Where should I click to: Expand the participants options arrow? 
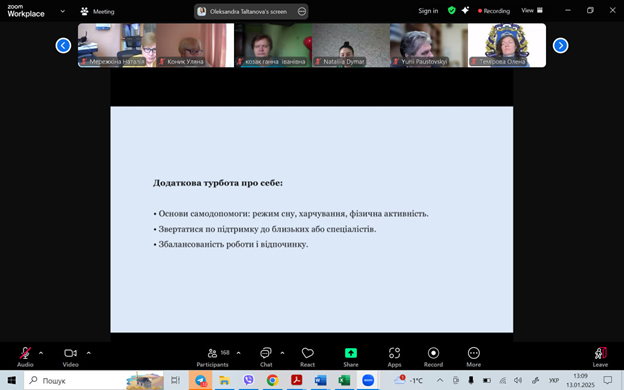[x=238, y=353]
